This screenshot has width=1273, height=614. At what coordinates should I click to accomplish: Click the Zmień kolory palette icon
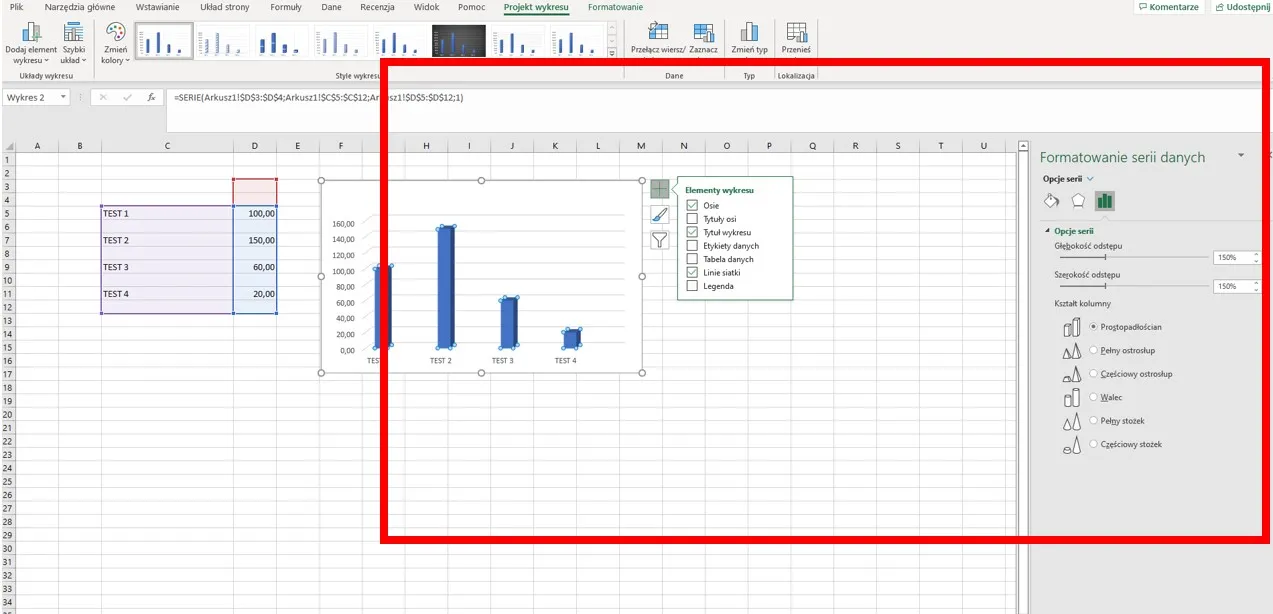[115, 33]
